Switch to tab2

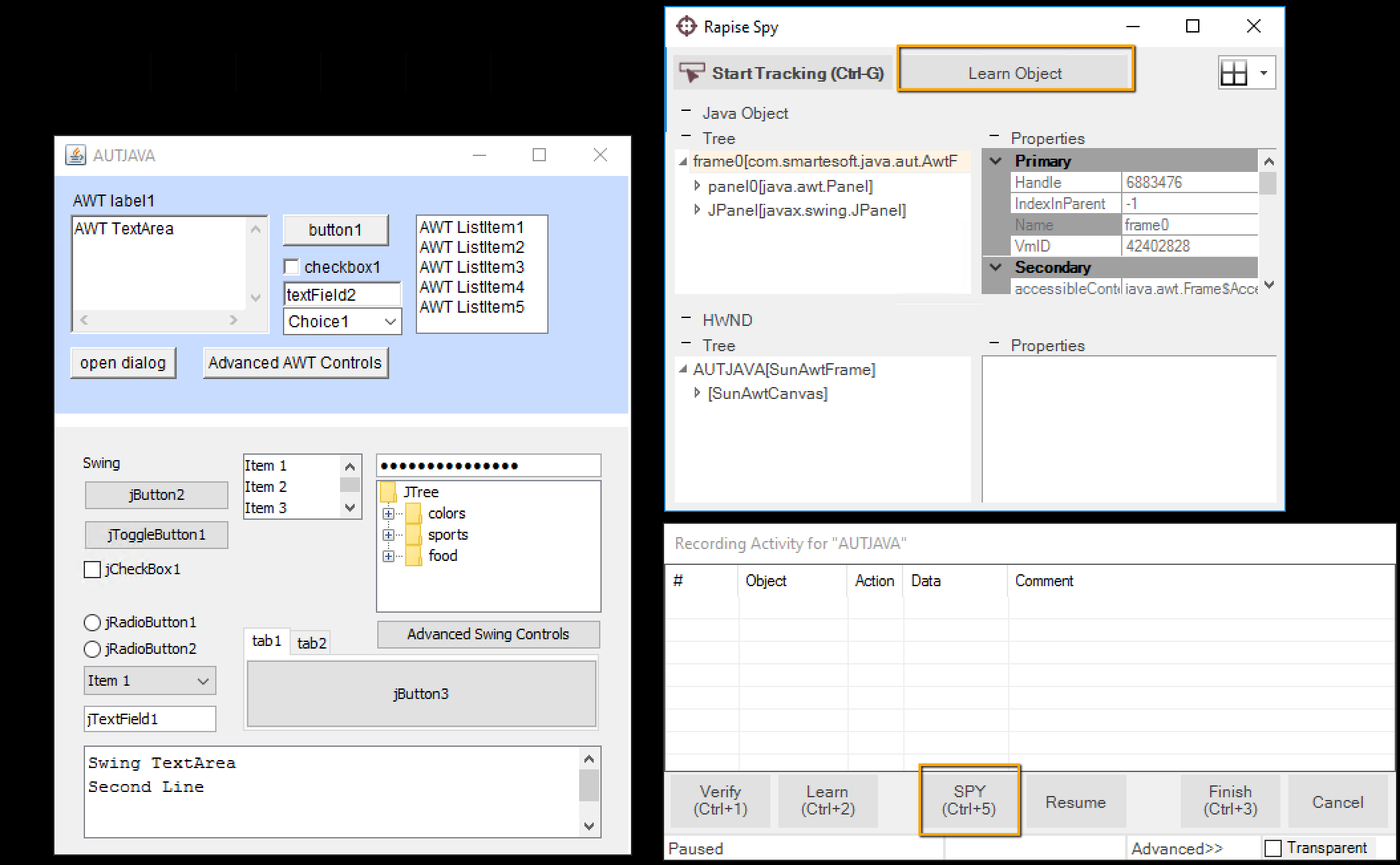point(311,643)
